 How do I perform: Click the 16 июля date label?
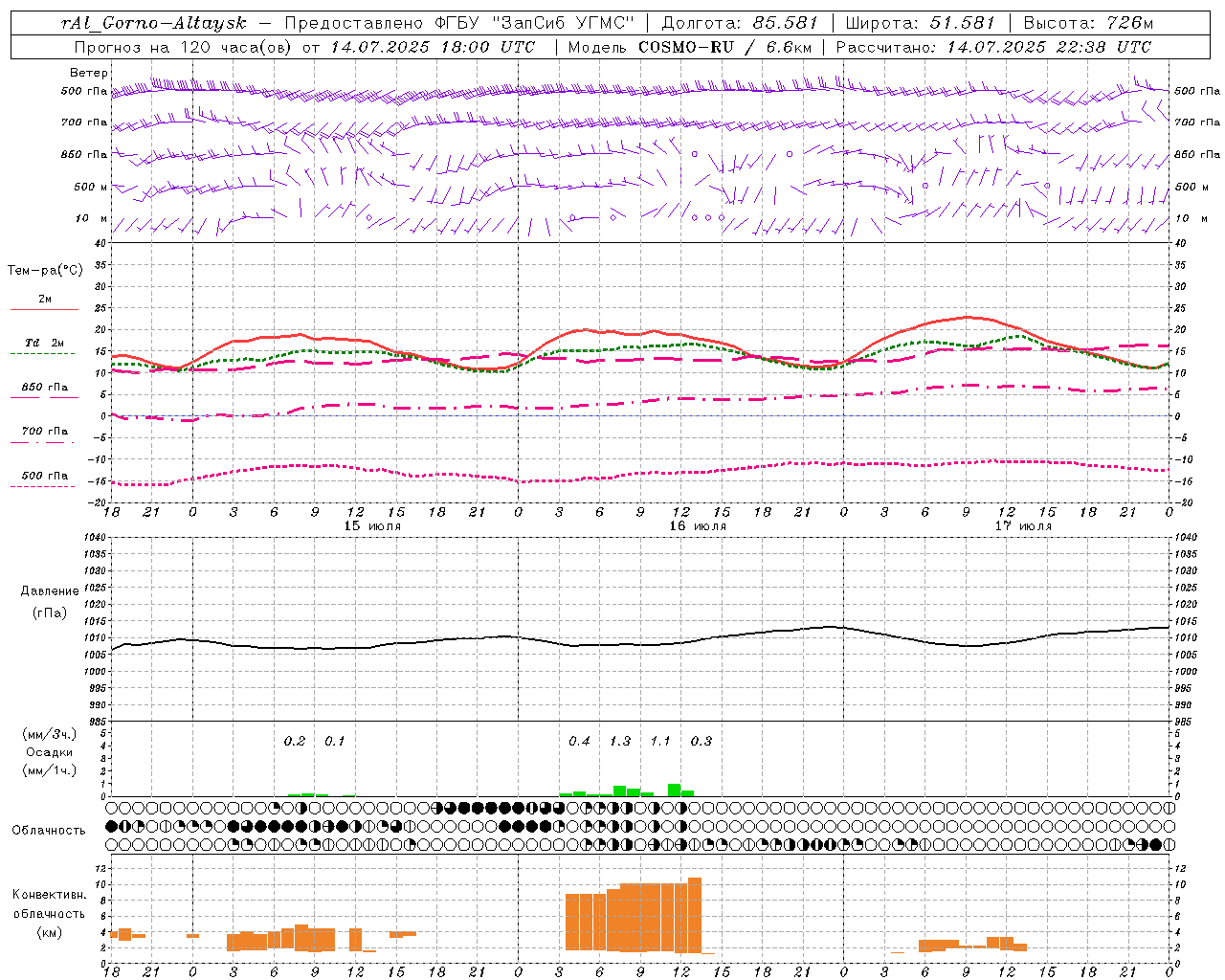click(698, 526)
